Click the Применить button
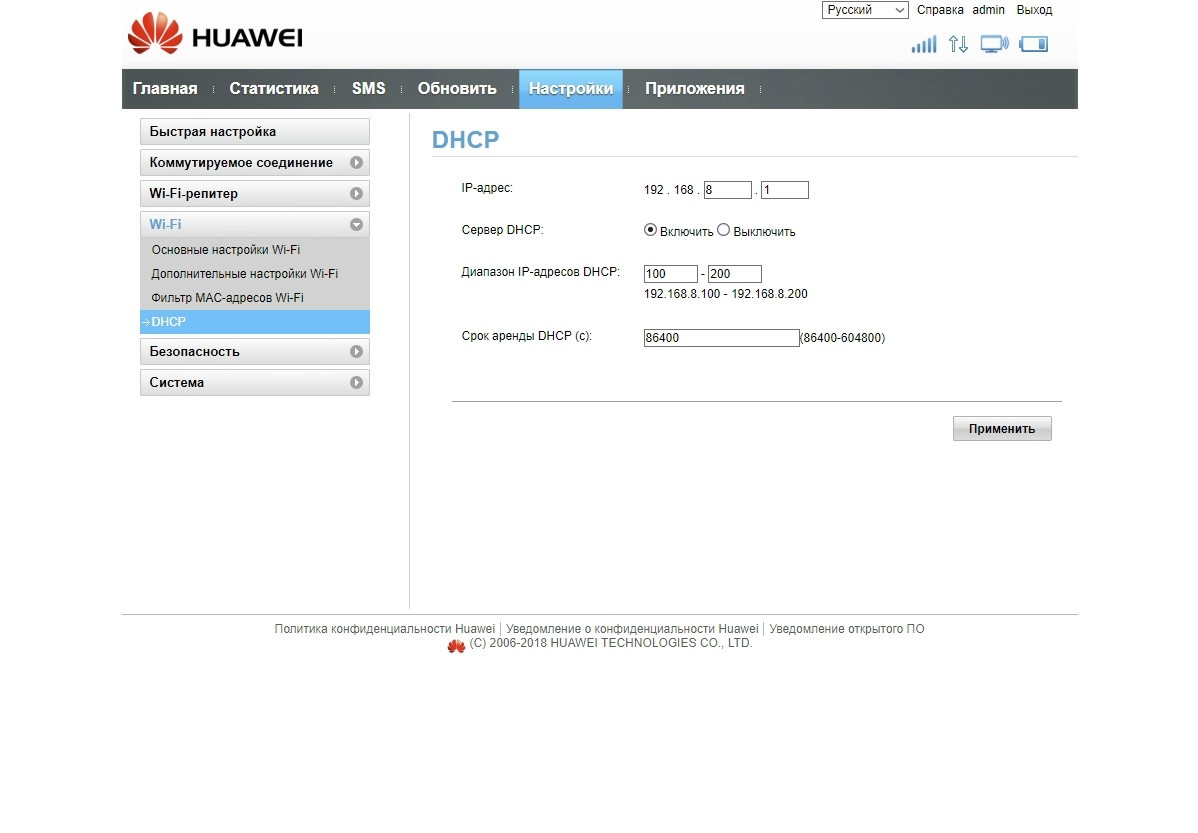The image size is (1198, 833). click(x=1002, y=429)
